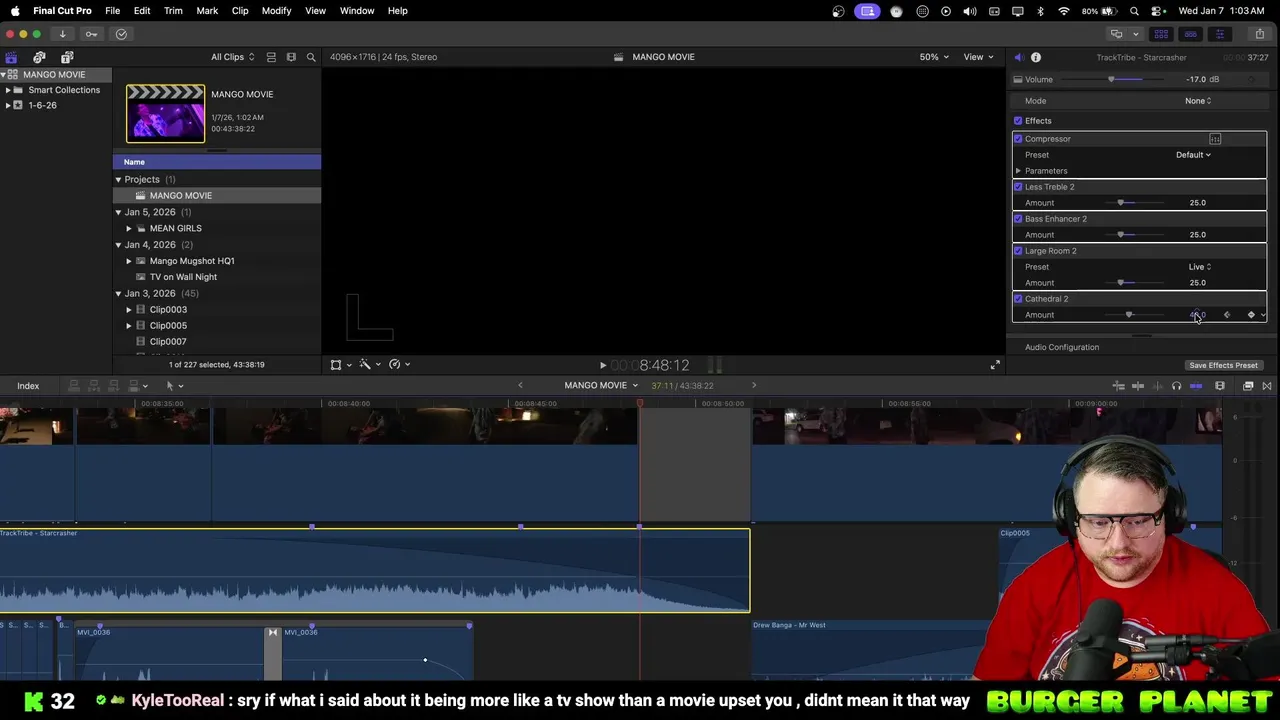This screenshot has height=720, width=1280.
Task: Open the Mark menu
Action: click(207, 11)
